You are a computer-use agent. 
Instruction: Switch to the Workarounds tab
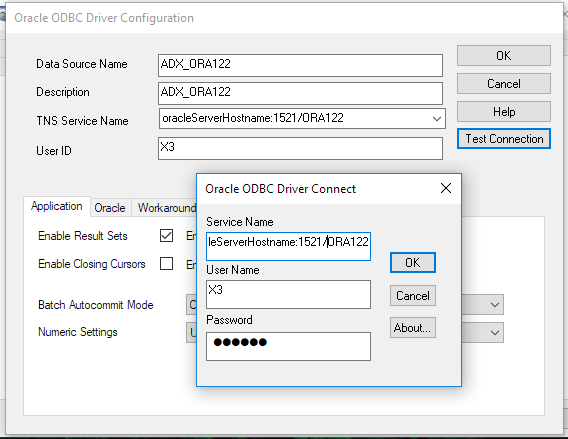tap(164, 208)
